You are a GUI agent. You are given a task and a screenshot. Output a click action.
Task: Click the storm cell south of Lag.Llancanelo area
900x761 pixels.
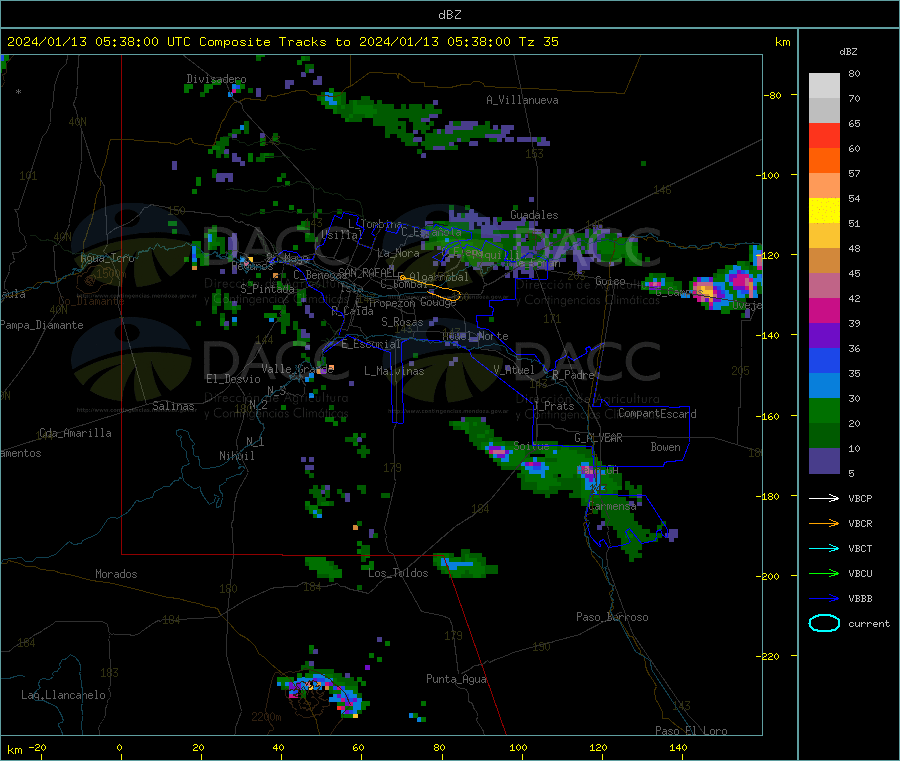tap(323, 693)
